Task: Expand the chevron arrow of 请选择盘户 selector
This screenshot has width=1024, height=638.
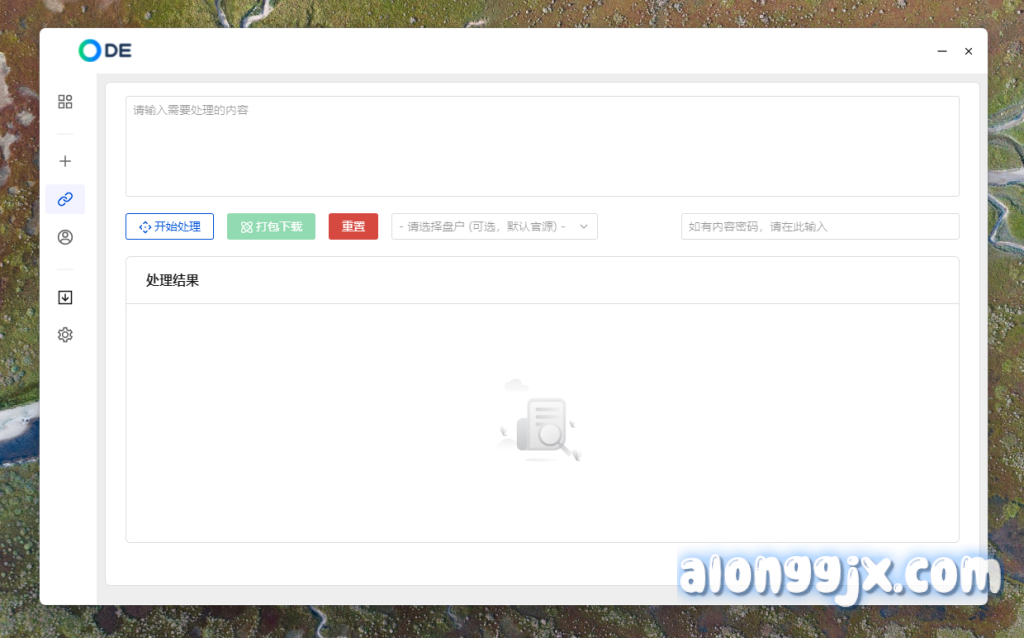Action: click(x=584, y=227)
